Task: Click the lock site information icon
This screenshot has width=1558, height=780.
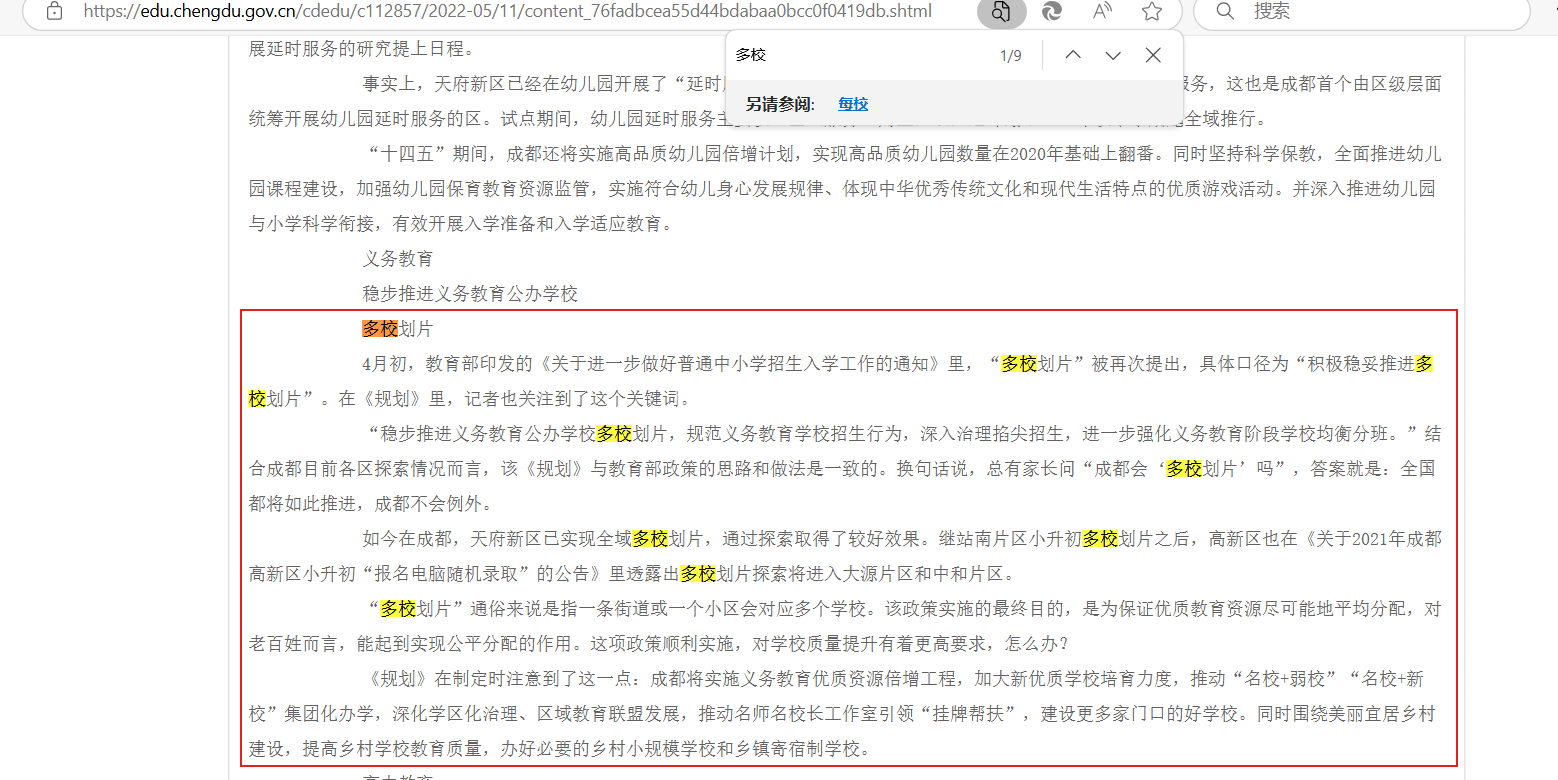Action: coord(54,11)
